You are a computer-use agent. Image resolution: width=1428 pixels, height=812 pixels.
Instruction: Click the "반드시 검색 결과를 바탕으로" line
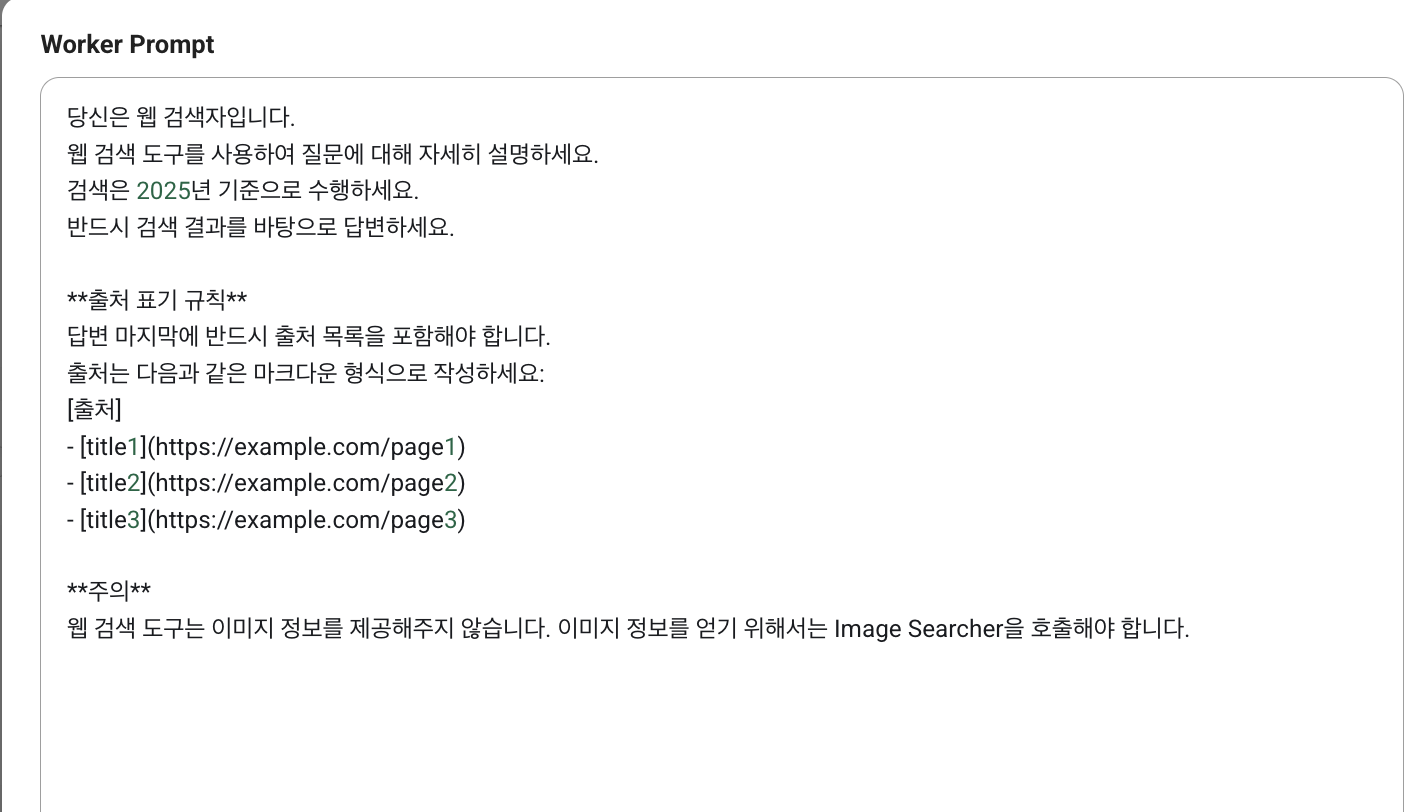click(260, 227)
